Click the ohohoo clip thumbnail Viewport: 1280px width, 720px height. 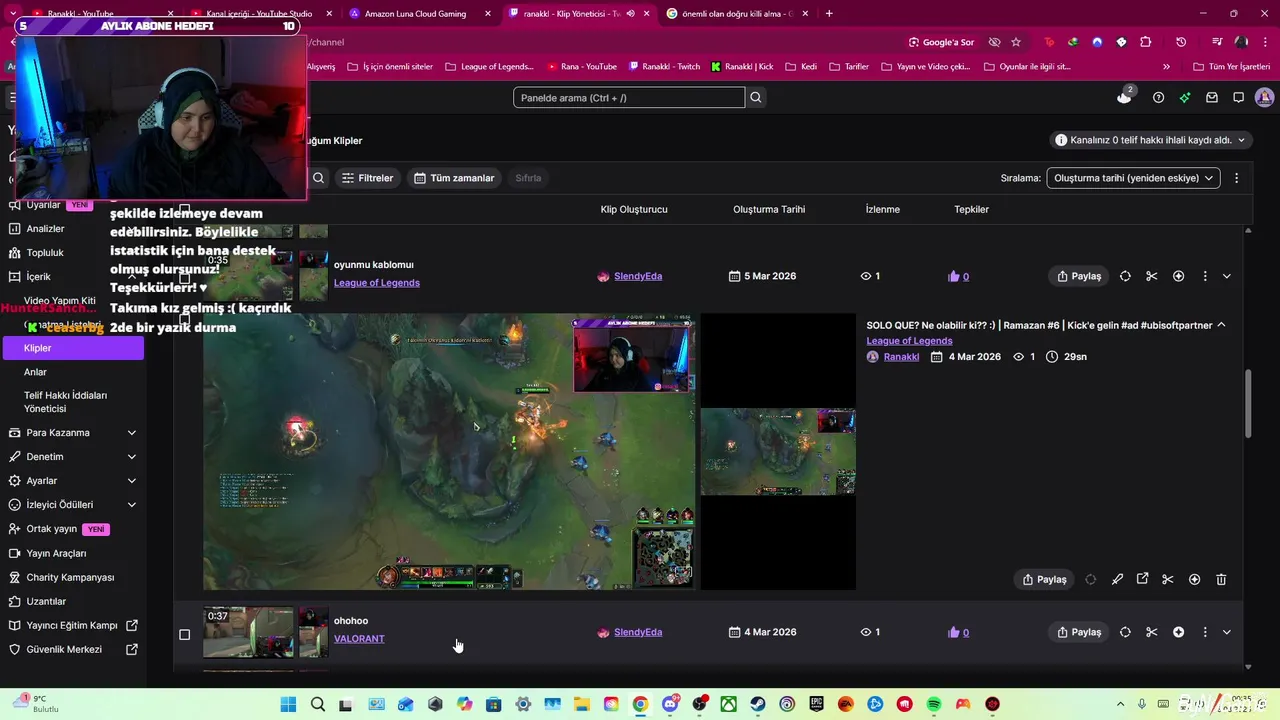[249, 632]
